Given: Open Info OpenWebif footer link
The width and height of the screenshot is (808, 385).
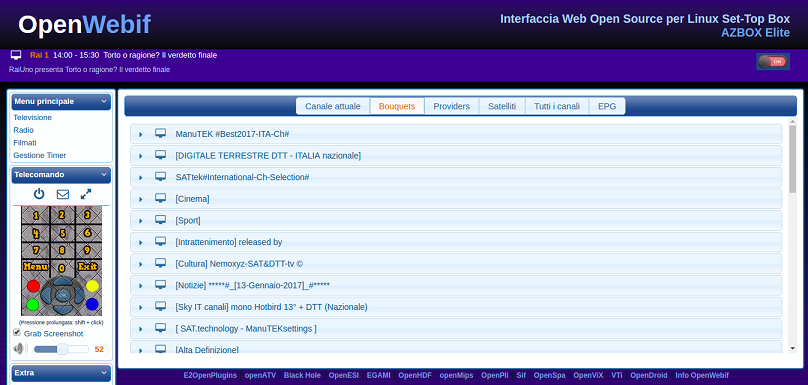Looking at the screenshot, I should [702, 375].
